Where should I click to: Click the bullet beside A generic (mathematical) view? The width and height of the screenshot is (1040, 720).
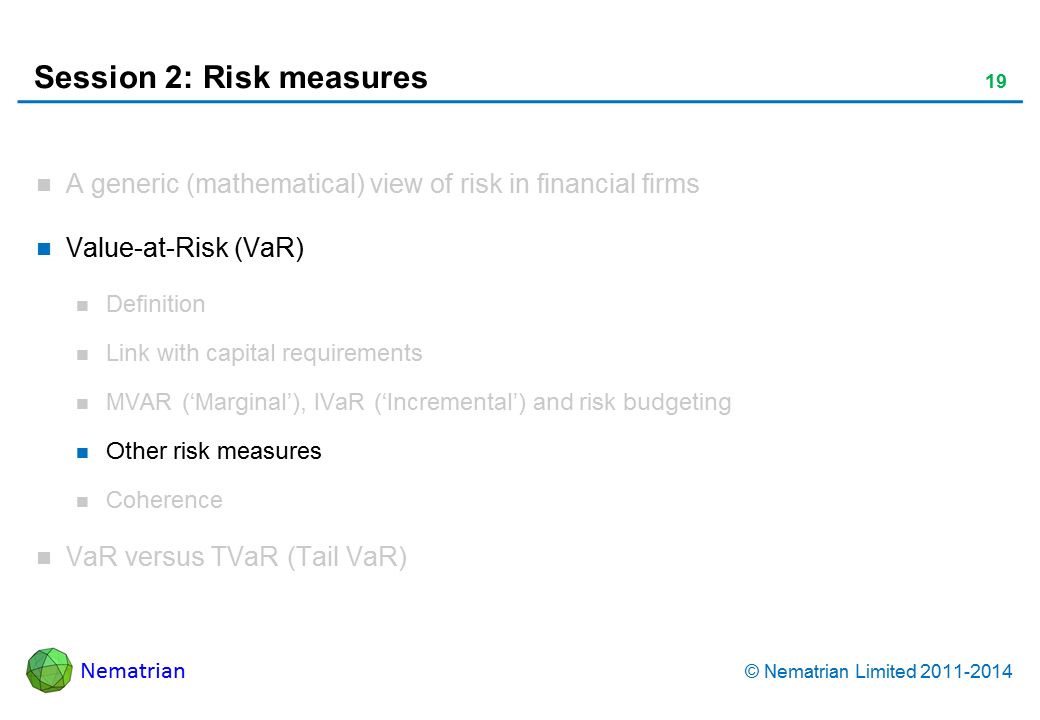click(x=45, y=185)
